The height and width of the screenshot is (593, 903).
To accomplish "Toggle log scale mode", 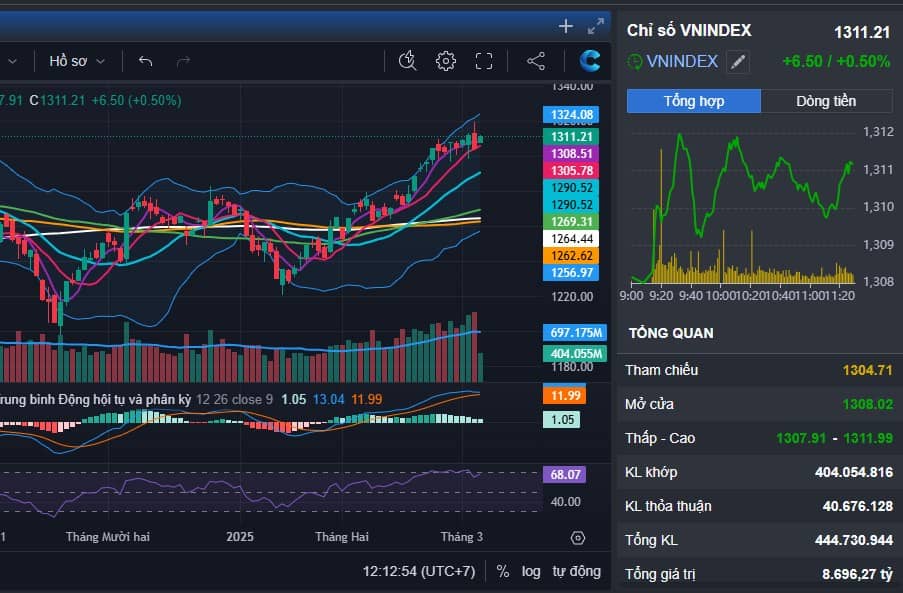I will coord(531,571).
